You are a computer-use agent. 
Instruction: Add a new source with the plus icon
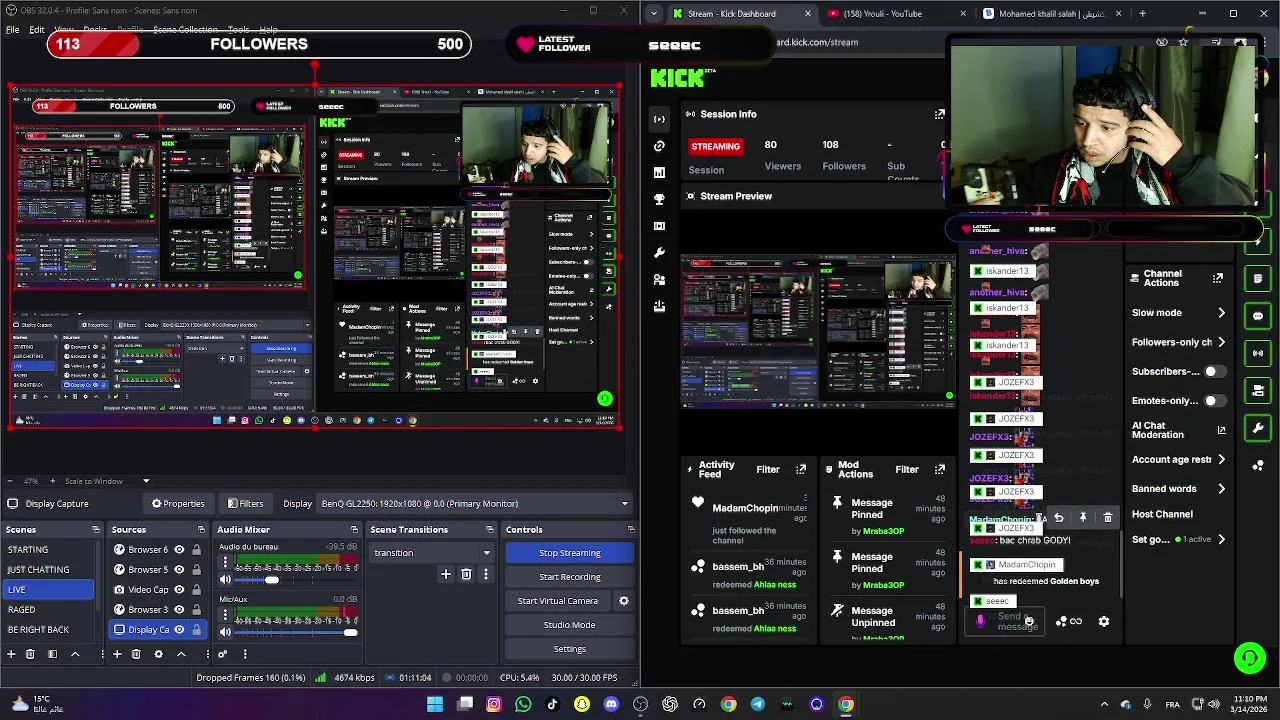[117, 654]
